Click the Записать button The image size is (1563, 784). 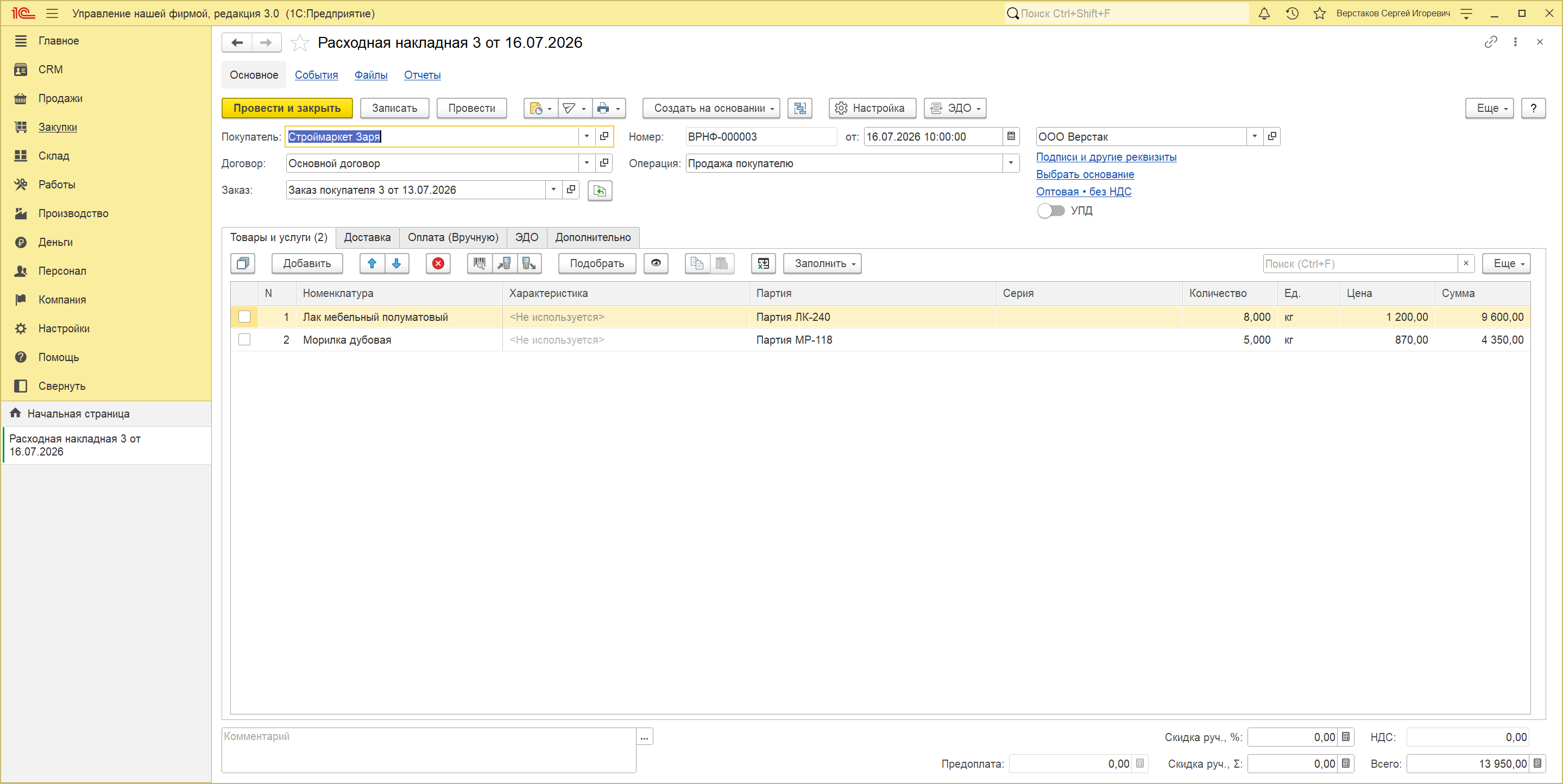394,108
